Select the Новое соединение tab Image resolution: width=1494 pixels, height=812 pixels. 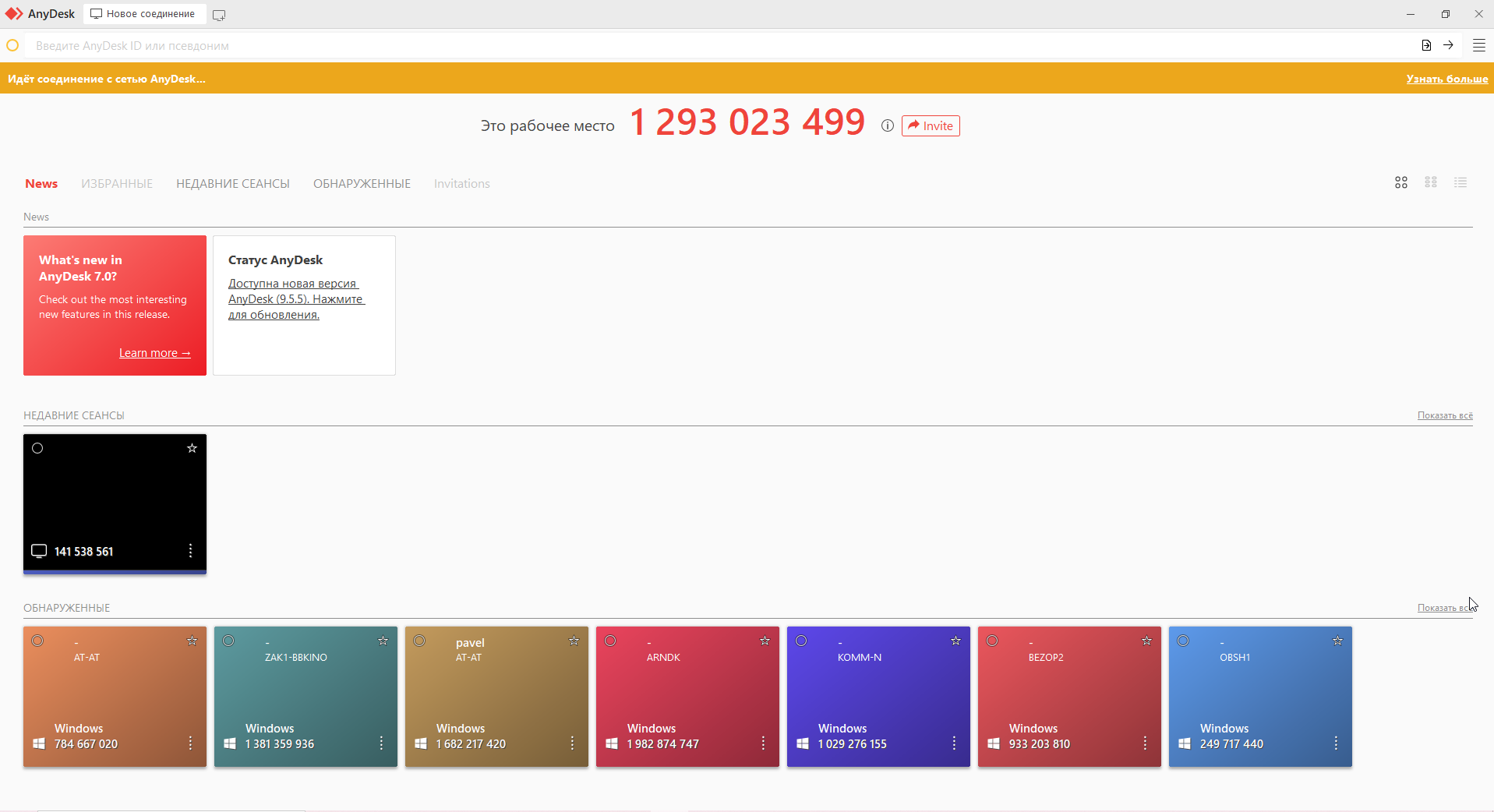click(x=145, y=14)
